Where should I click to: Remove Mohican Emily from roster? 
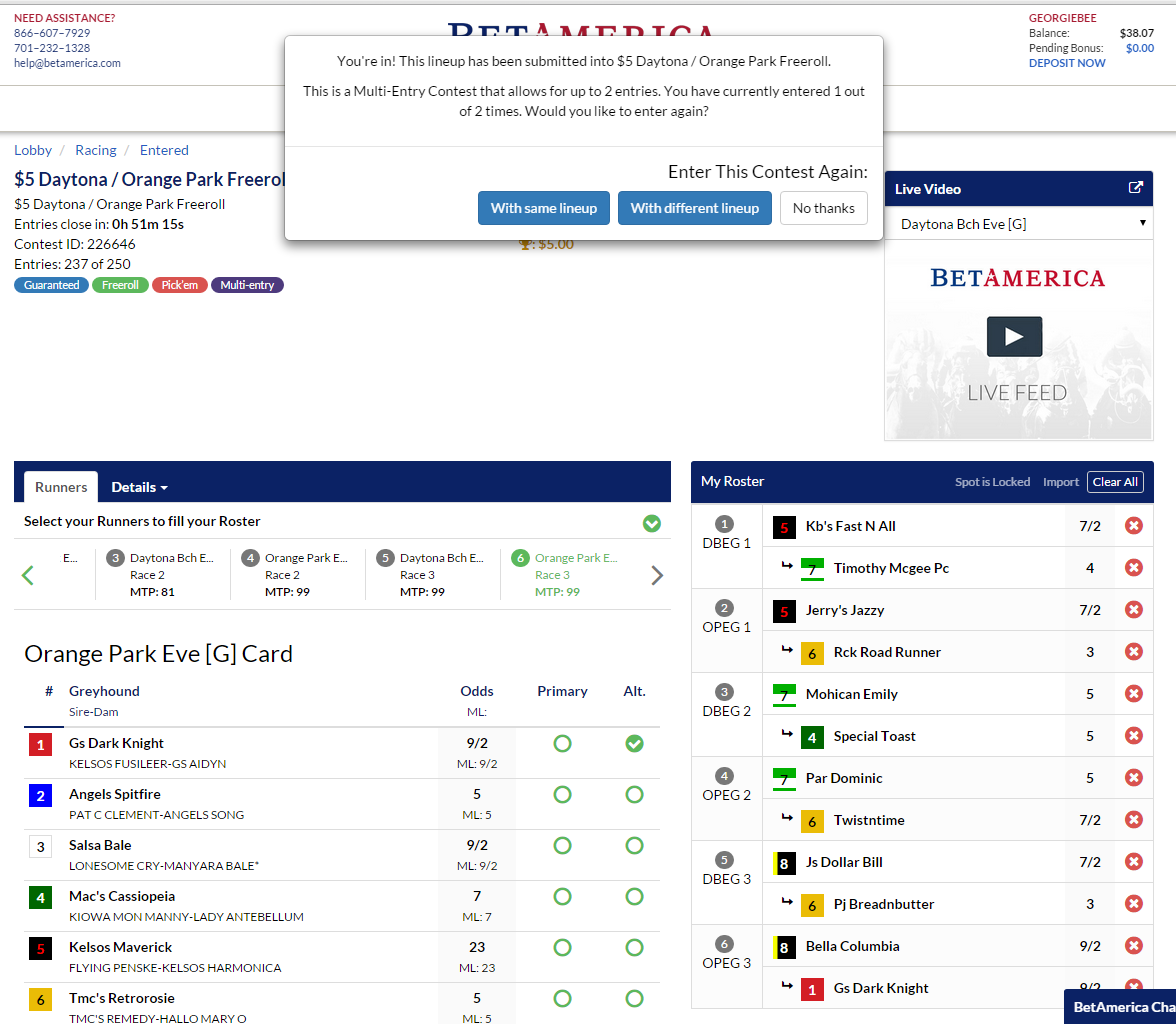tap(1133, 694)
